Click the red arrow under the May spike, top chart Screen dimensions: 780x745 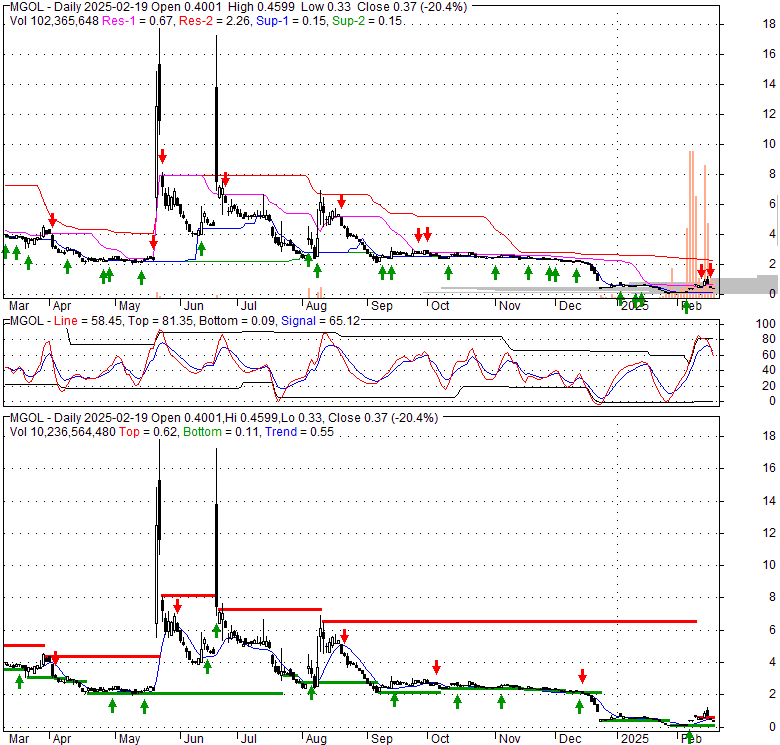[162, 155]
